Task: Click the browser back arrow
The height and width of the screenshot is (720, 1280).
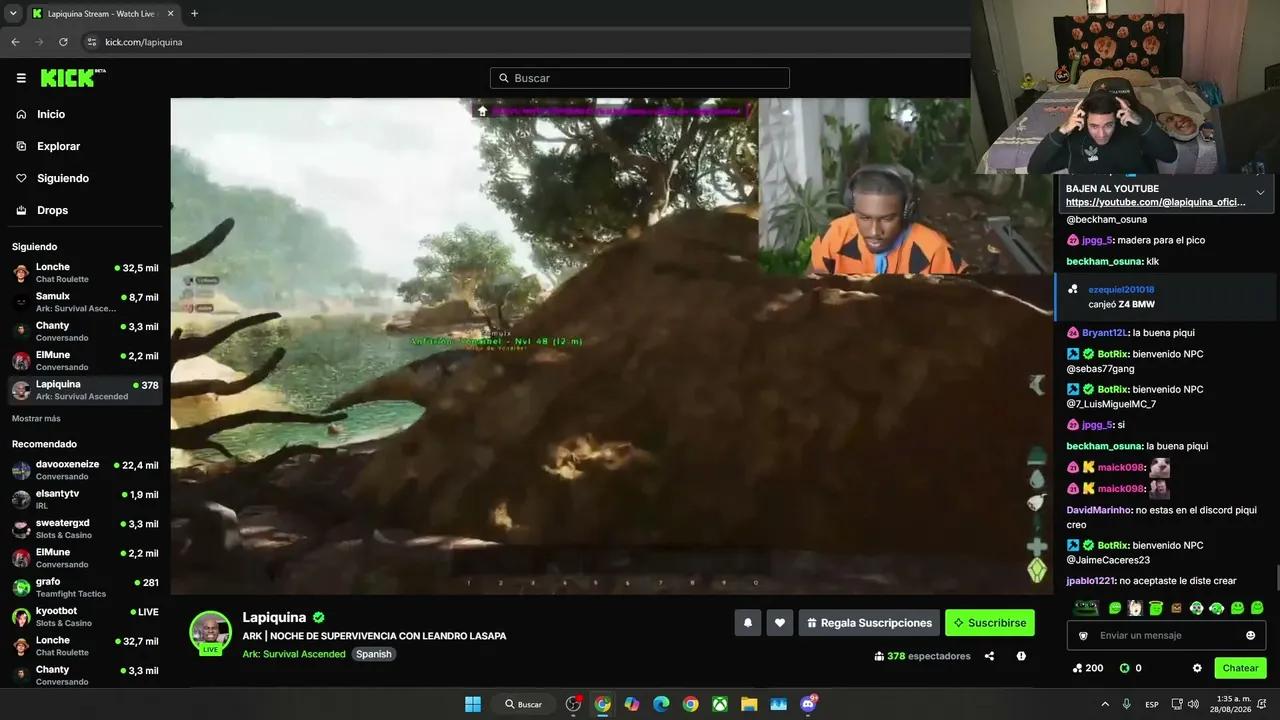Action: click(15, 42)
